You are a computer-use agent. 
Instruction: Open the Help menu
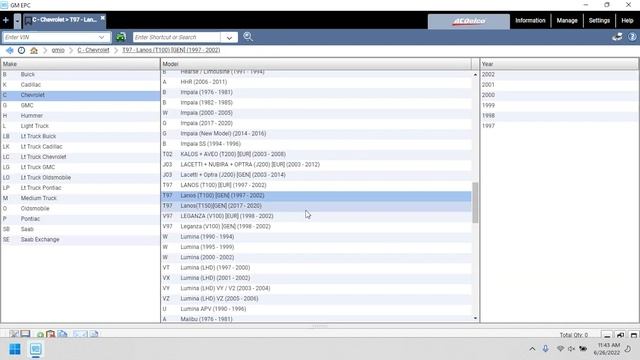click(x=627, y=20)
